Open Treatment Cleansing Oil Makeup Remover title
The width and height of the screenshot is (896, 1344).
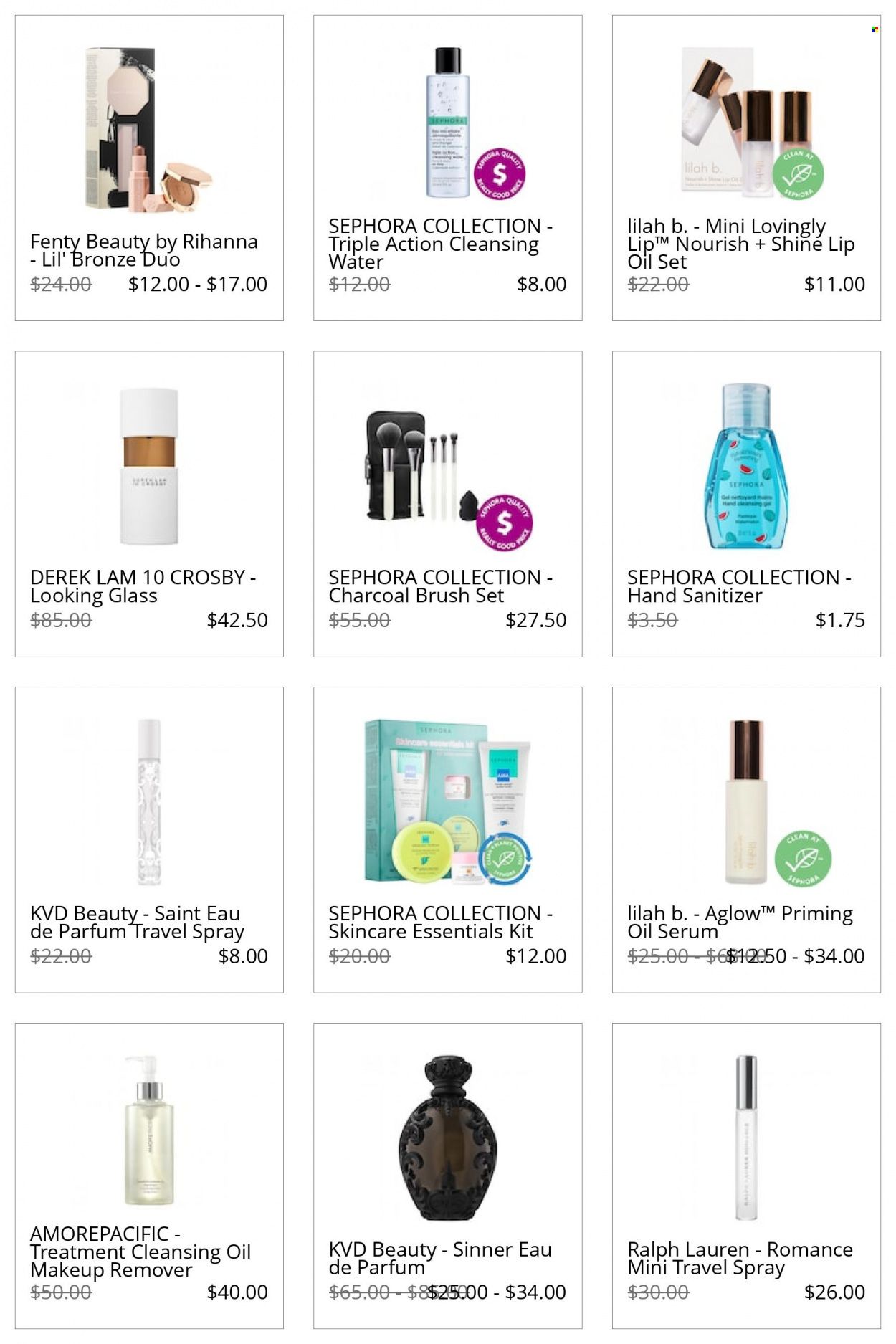tap(140, 1252)
